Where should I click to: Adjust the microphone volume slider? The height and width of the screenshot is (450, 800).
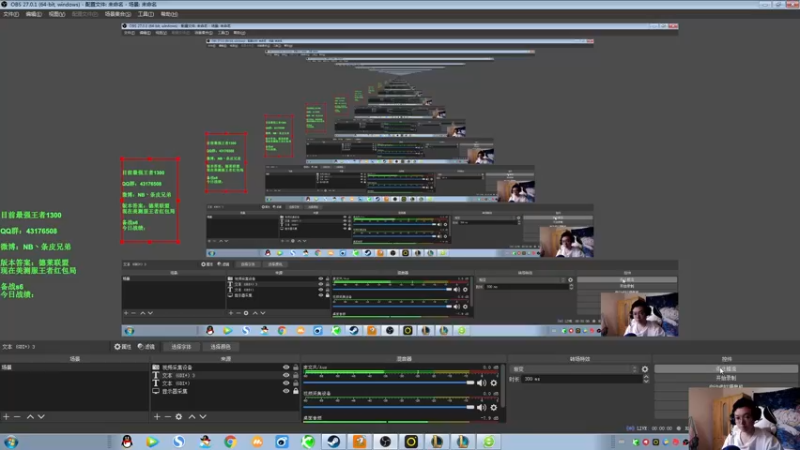[x=389, y=383]
